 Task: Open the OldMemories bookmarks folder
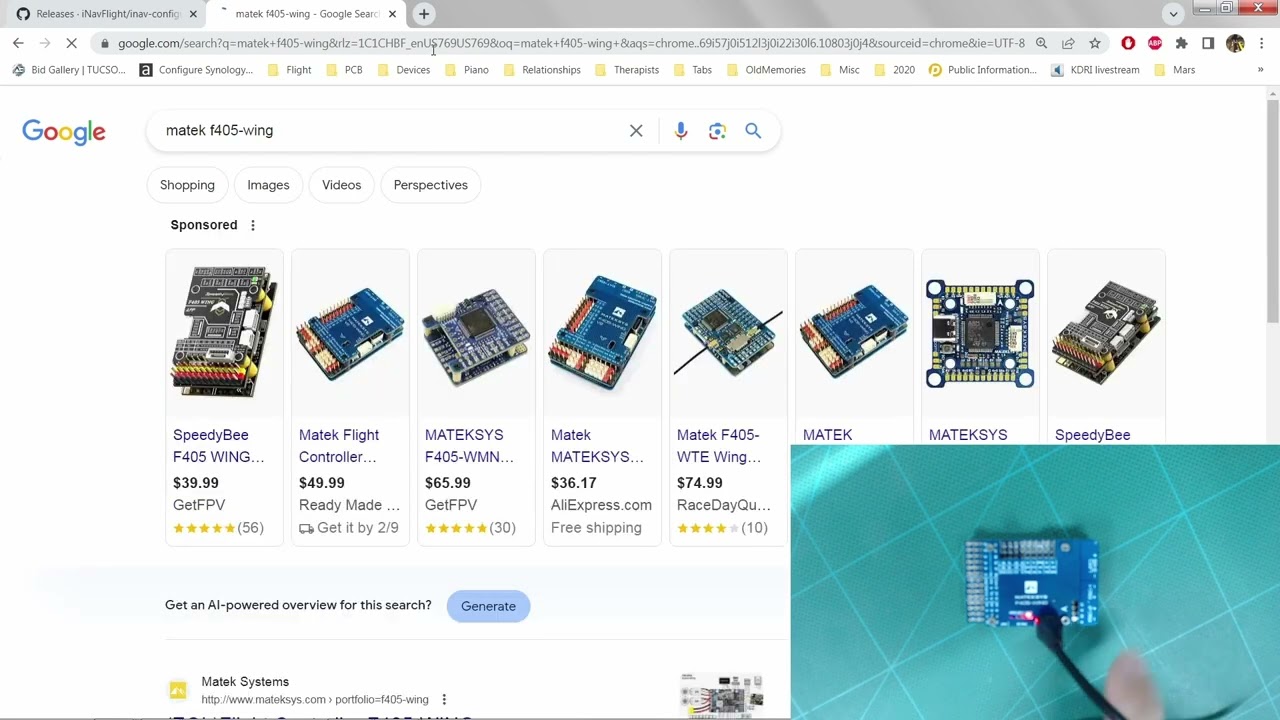tap(765, 70)
